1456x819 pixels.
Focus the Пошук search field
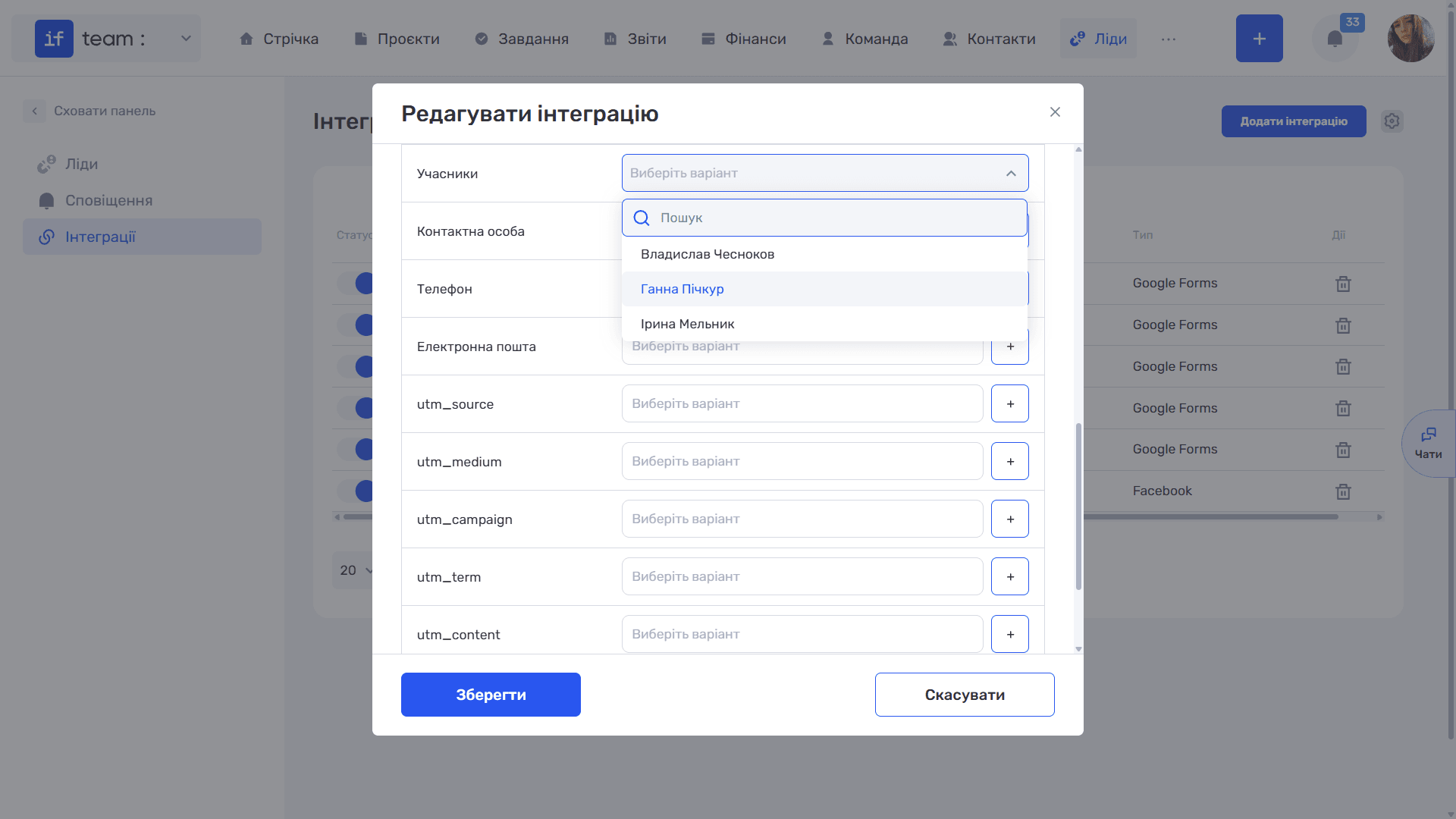tap(824, 218)
